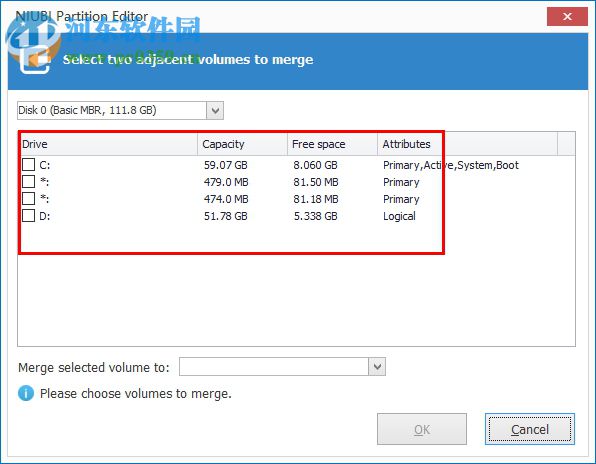Viewport: 596px width, 464px height.
Task: Click the Please choose volumes to merge message
Action: click(x=136, y=394)
